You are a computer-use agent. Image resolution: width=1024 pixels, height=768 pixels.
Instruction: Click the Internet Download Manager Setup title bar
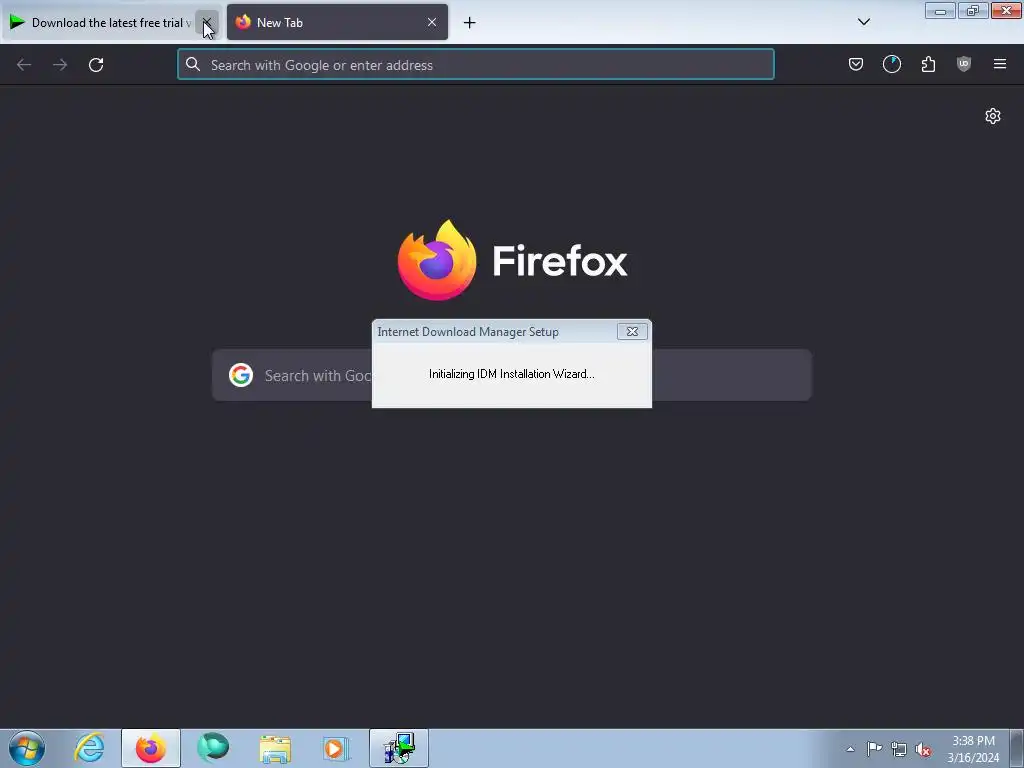(494, 332)
